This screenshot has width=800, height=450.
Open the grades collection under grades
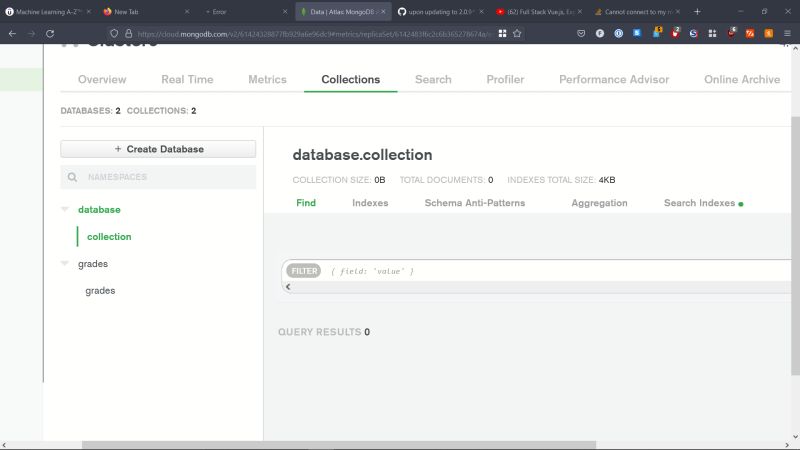100,291
